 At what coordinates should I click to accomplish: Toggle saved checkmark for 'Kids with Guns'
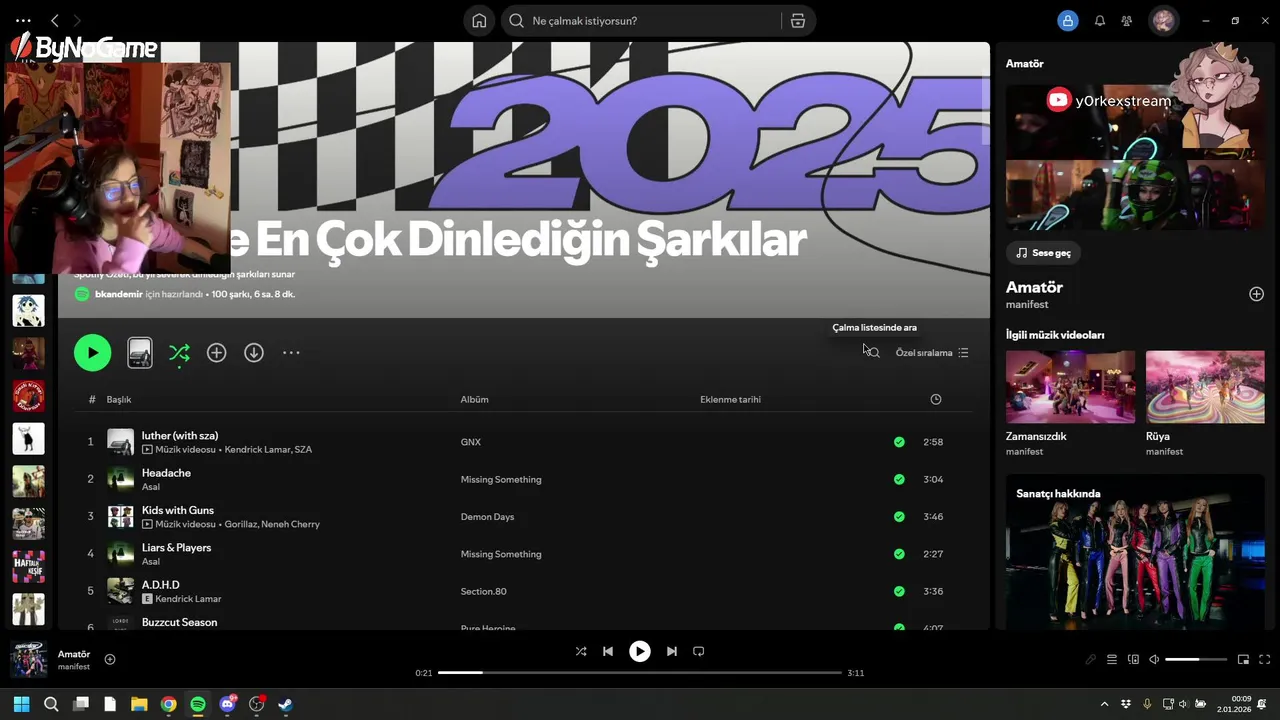tap(899, 517)
